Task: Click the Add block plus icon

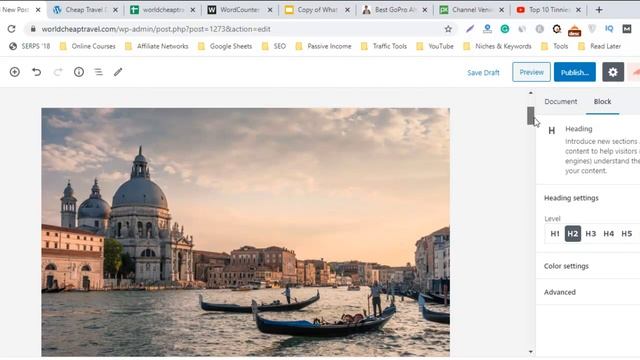Action: click(x=15, y=72)
